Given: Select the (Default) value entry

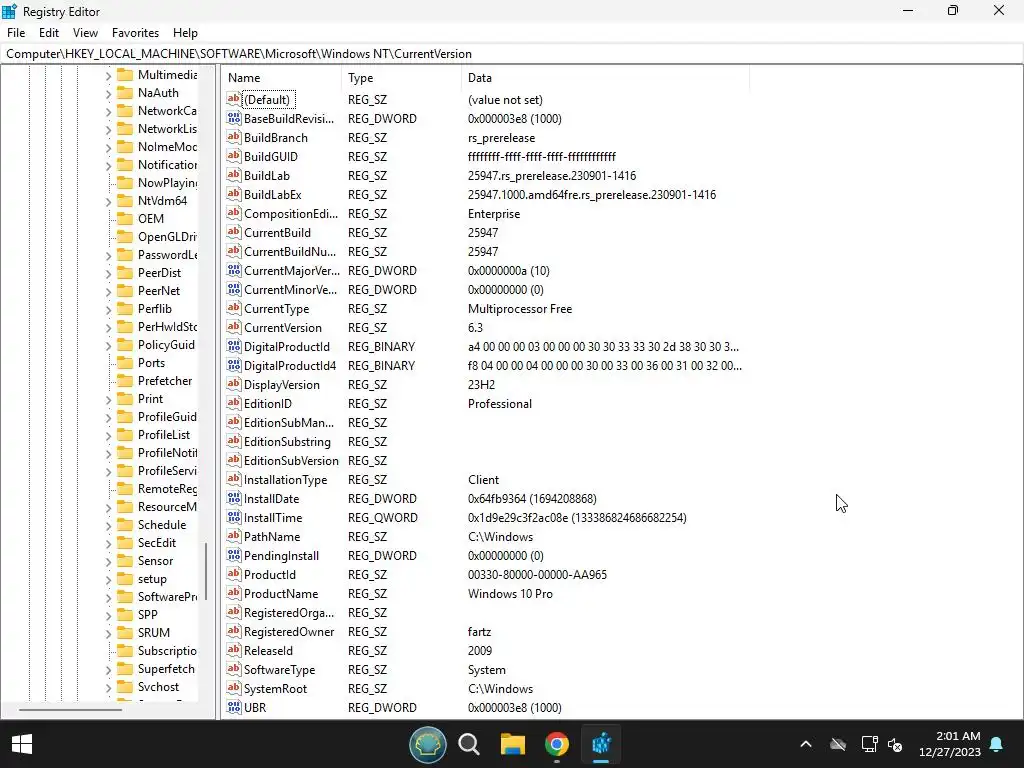Looking at the screenshot, I should (x=268, y=99).
